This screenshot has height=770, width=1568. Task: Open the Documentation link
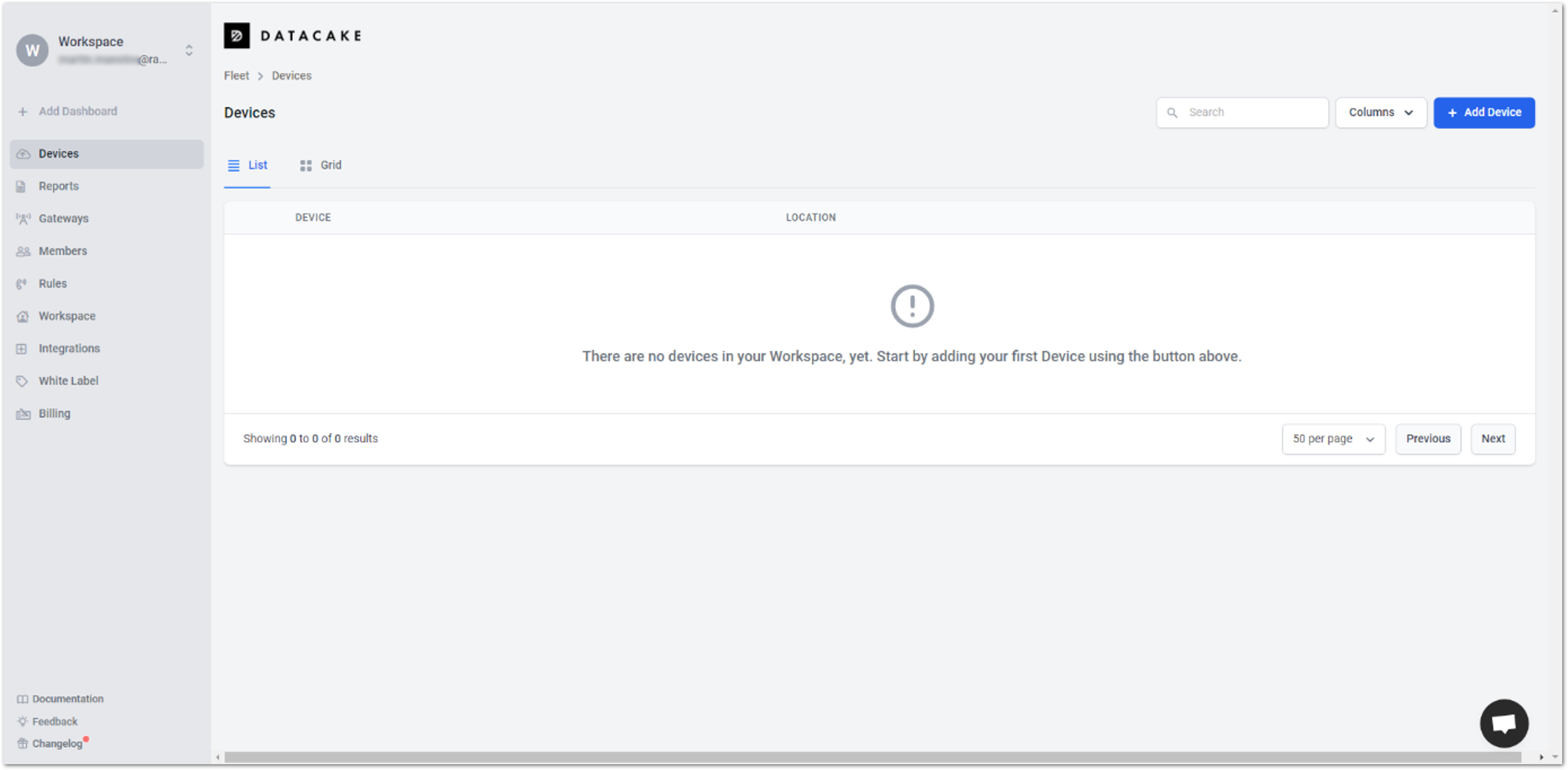[67, 699]
